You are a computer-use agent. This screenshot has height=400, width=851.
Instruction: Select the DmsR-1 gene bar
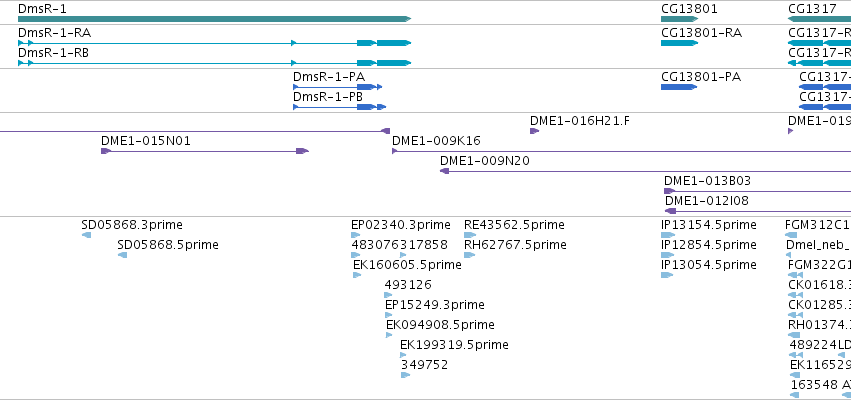point(214,19)
